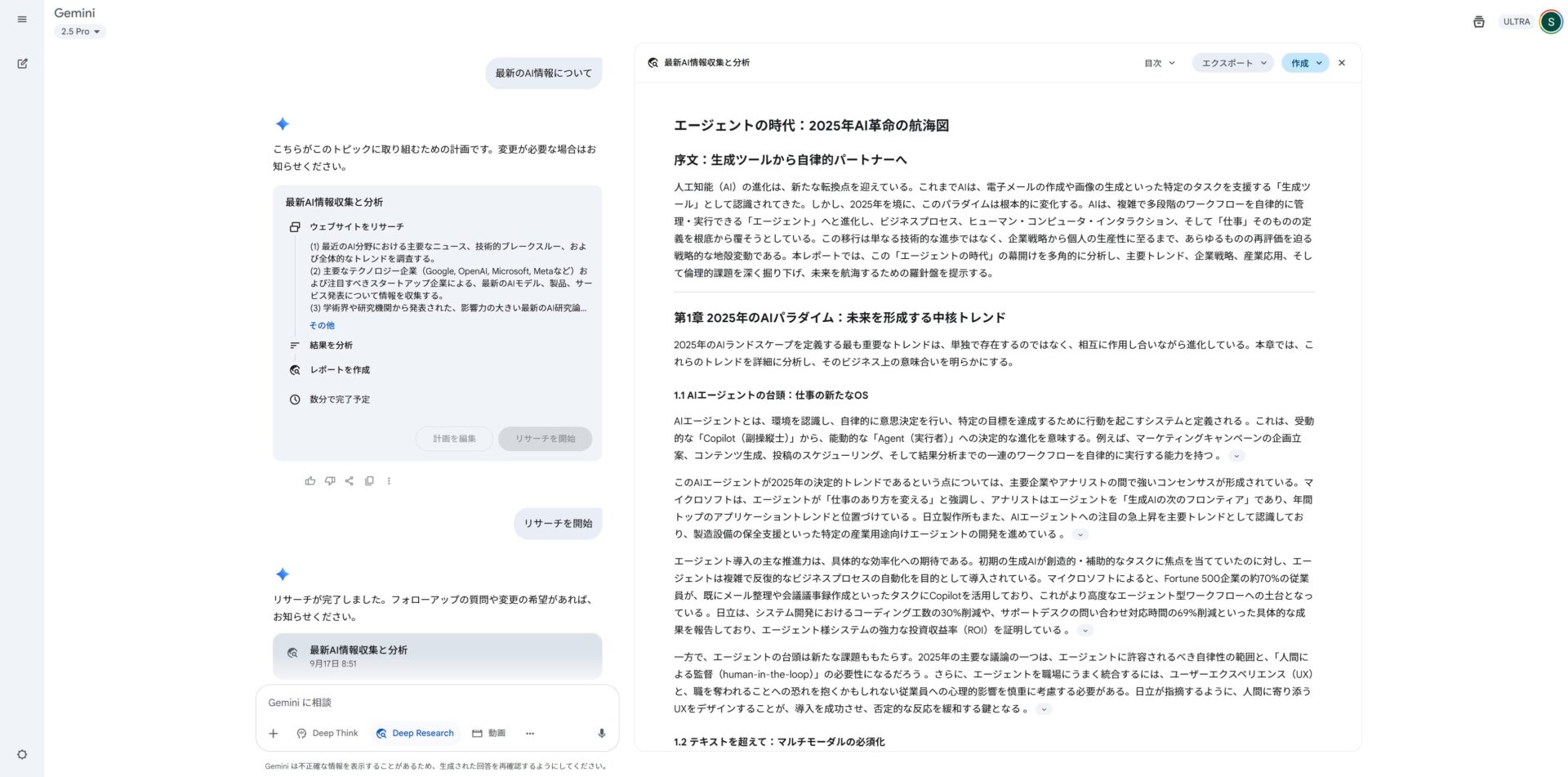Open the 2.5 Pro model selector dropdown
The width and height of the screenshot is (1568, 777).
pyautogui.click(x=79, y=32)
